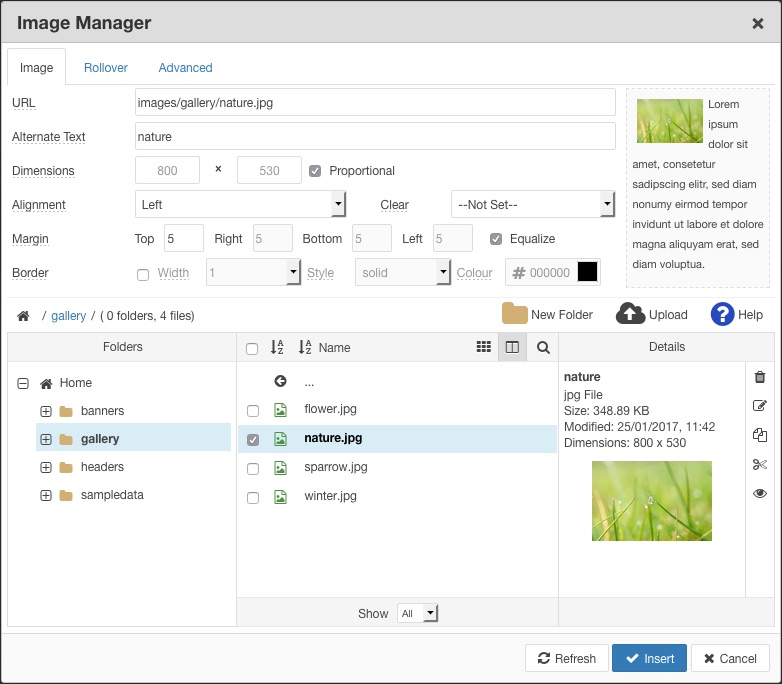Image resolution: width=782 pixels, height=684 pixels.
Task: Click the Refresh button
Action: [x=567, y=658]
